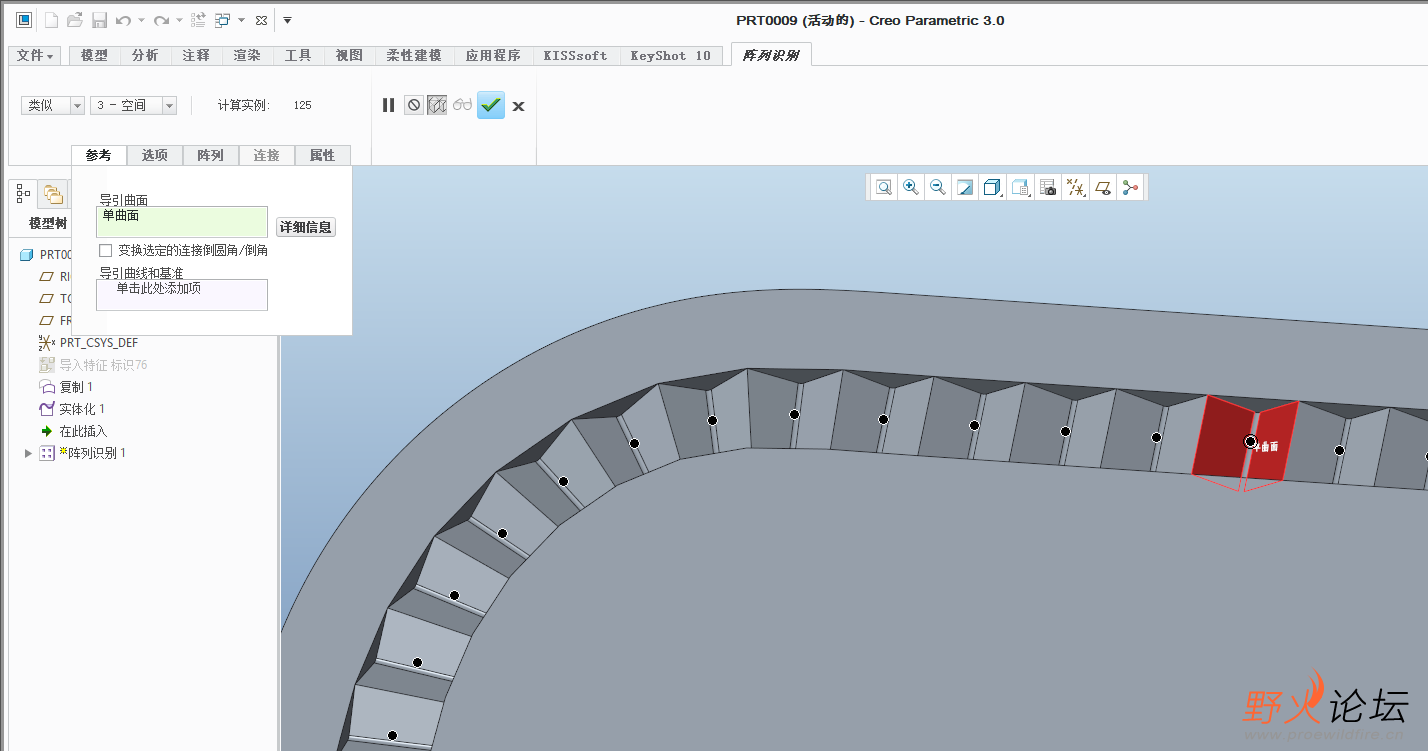Viewport: 1428px width, 751px height.
Task: Open the 参考 panel tab
Action: [99, 155]
